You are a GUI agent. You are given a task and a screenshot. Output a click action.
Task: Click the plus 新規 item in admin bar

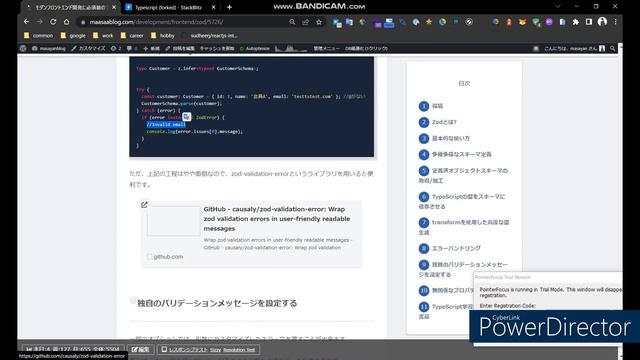coord(151,48)
